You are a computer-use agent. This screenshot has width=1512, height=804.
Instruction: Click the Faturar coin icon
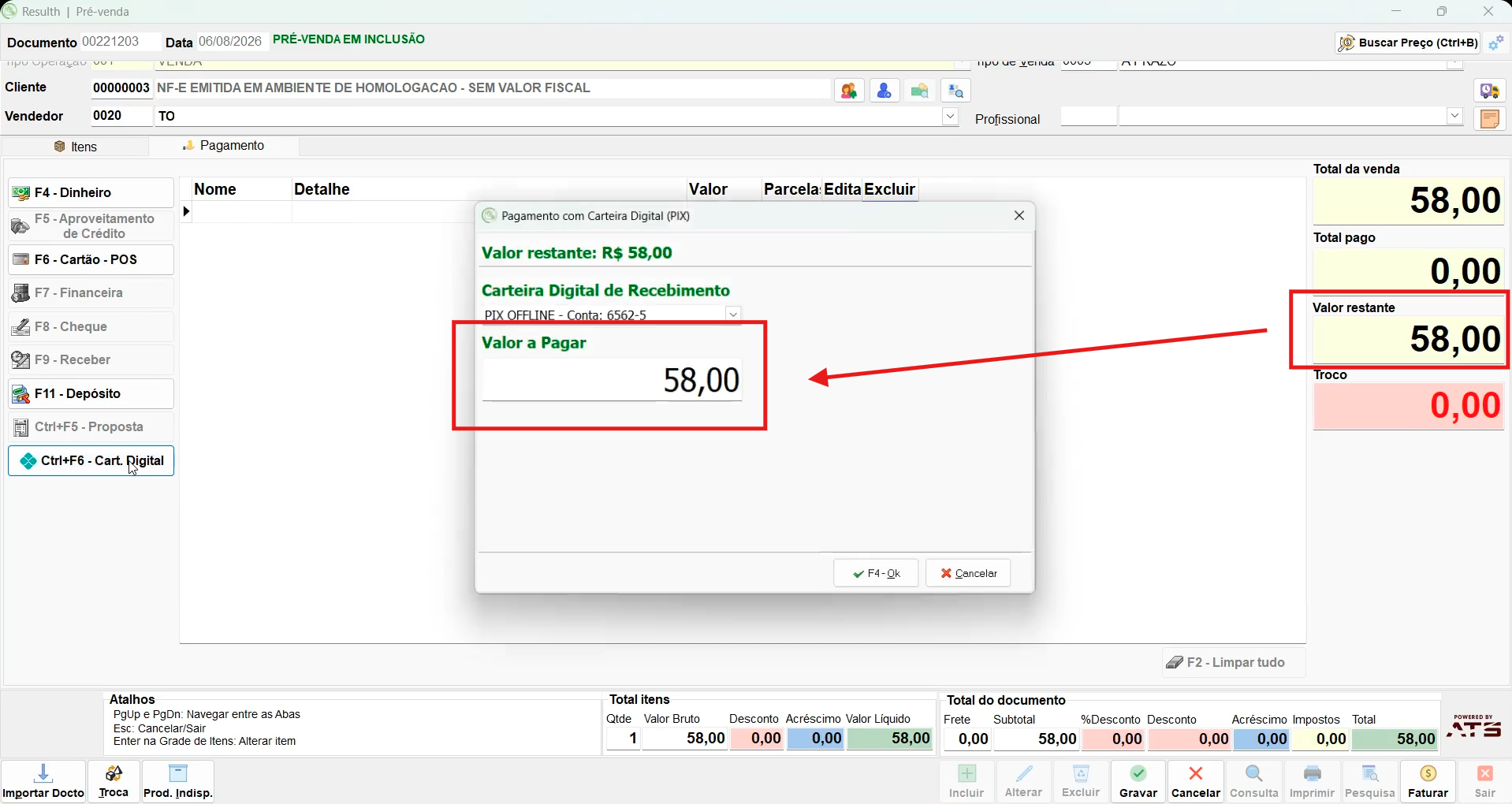click(x=1428, y=781)
